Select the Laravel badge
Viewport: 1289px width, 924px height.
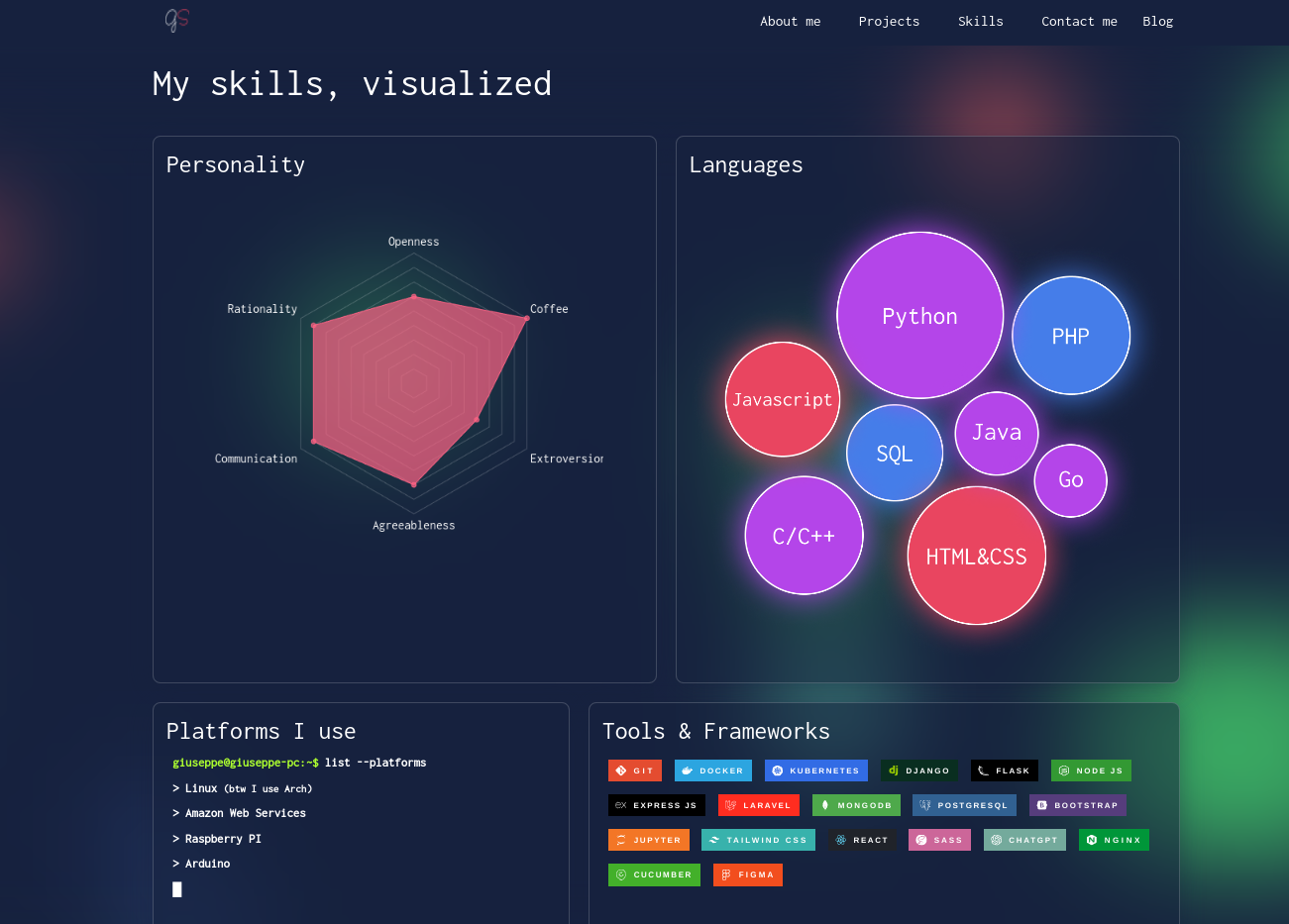(x=758, y=805)
